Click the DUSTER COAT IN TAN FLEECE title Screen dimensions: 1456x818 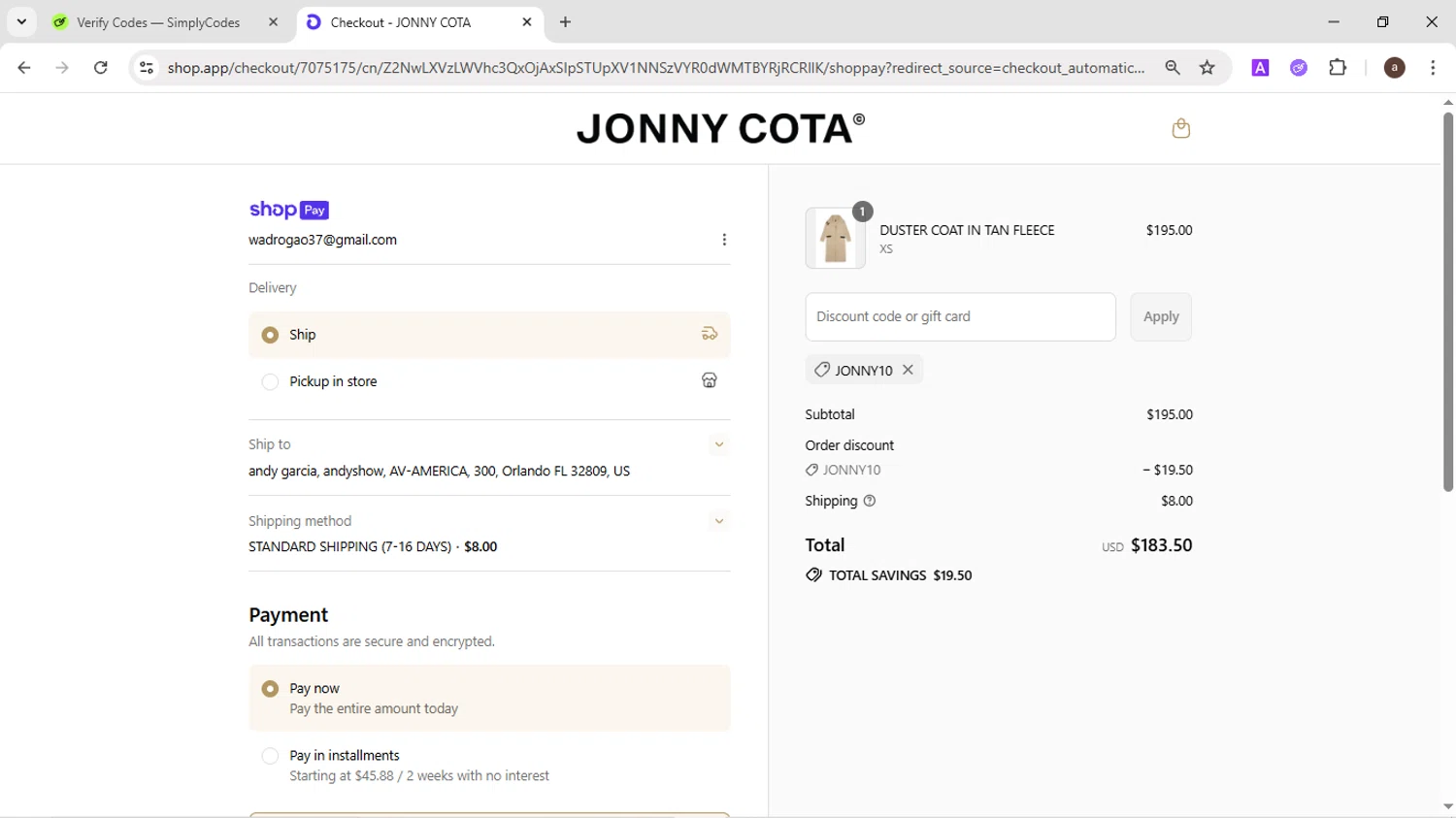pos(967,230)
